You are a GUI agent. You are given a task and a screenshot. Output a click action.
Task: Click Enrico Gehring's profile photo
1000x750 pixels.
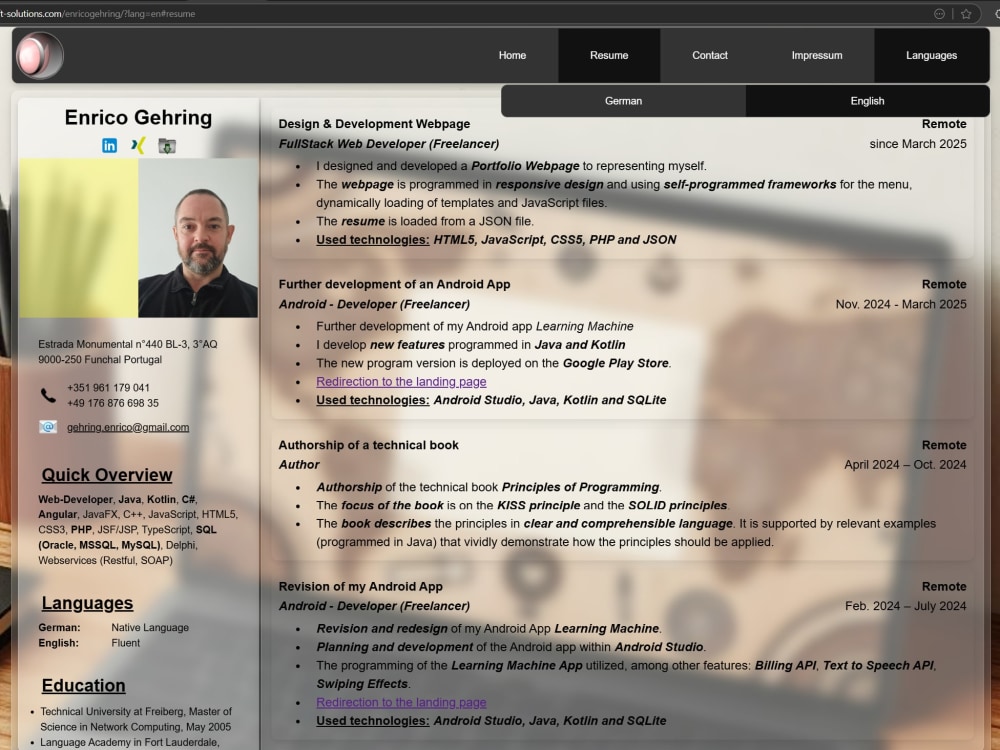[198, 238]
